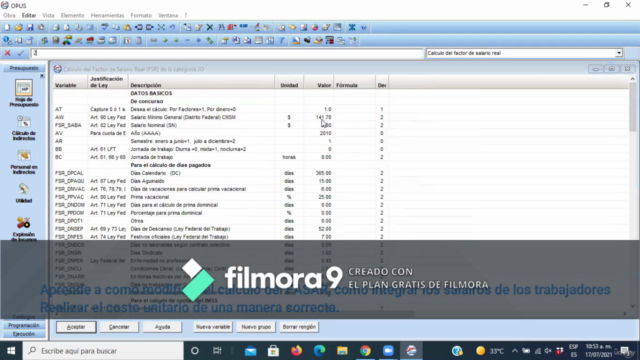Open the Windows Start menu
Image resolution: width=640 pixels, height=360 pixels.
coord(11,351)
